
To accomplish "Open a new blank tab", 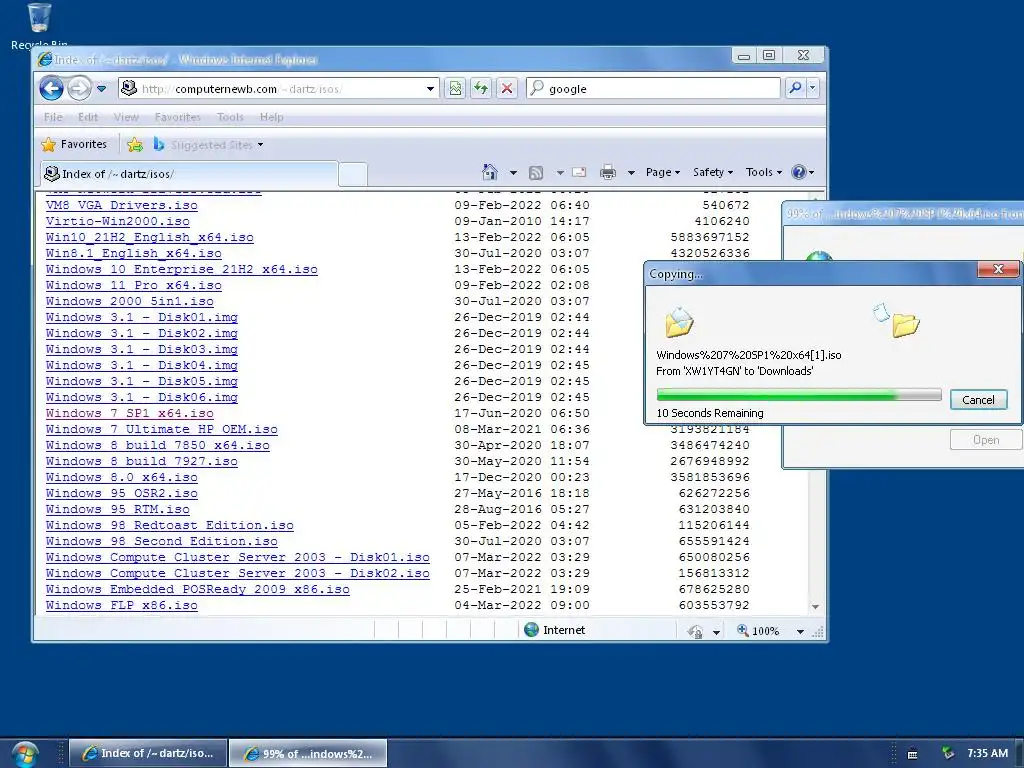I will coord(353,175).
